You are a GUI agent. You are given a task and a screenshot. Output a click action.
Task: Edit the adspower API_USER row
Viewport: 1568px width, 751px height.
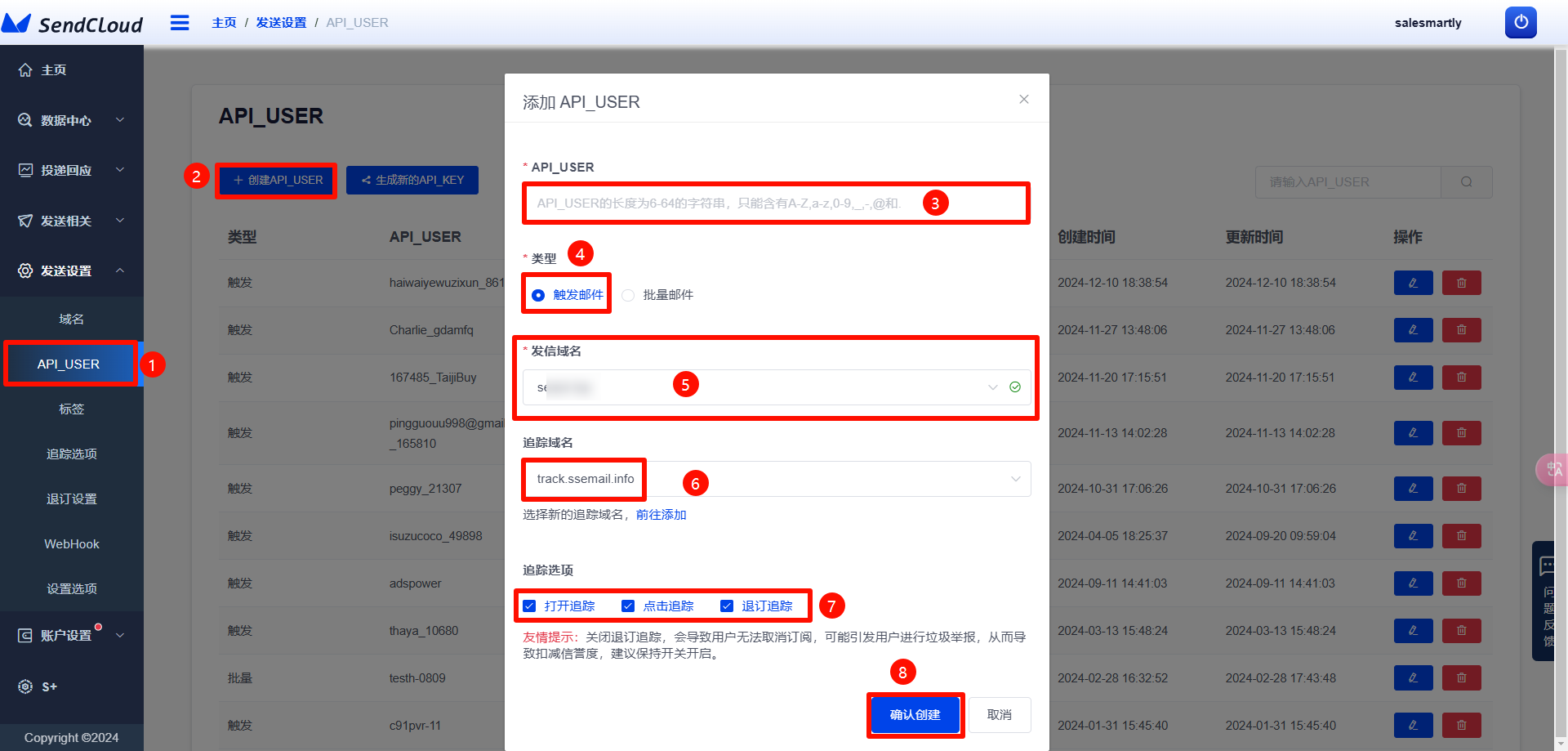point(1413,583)
